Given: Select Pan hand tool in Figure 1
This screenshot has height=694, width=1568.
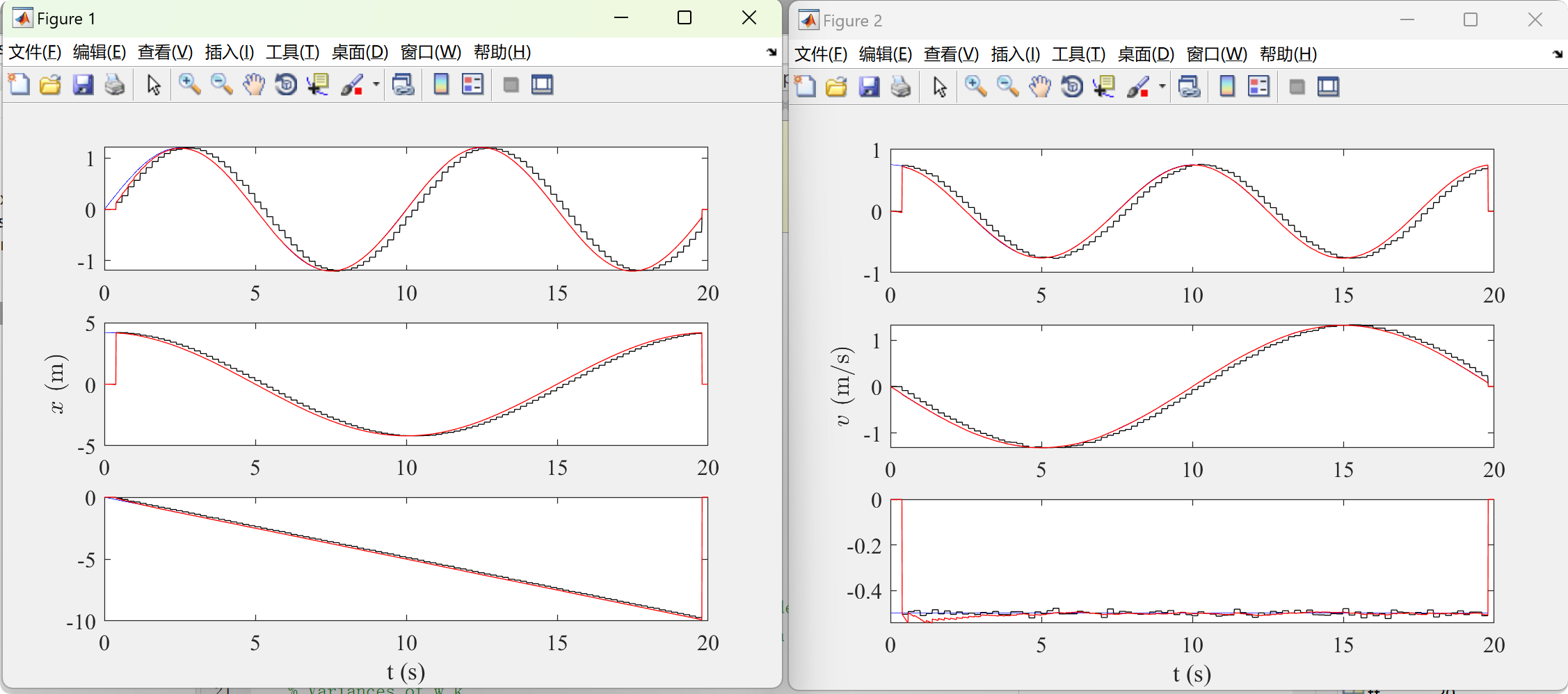Looking at the screenshot, I should tap(254, 85).
